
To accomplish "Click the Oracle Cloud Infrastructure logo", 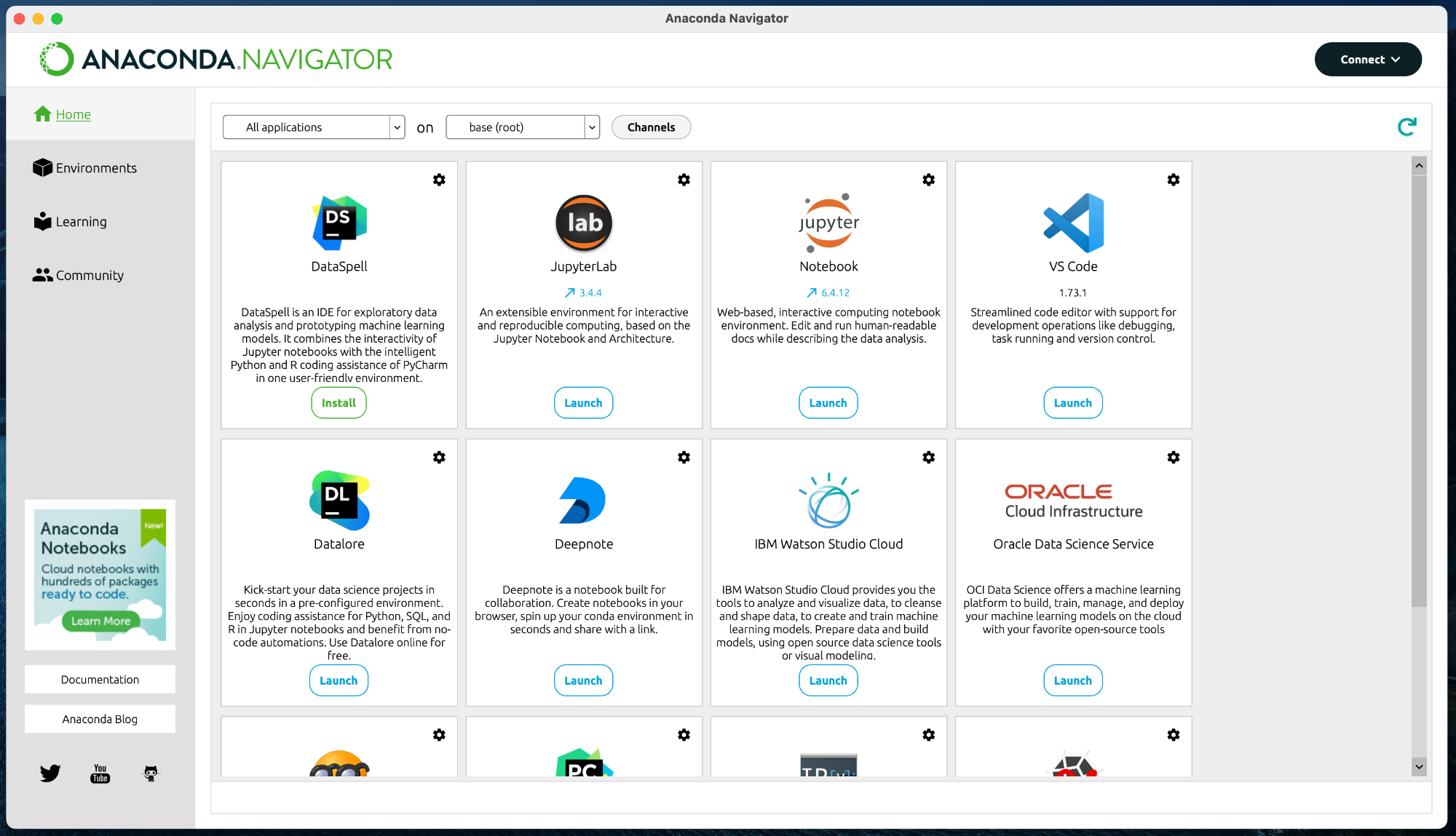I will pos(1073,501).
